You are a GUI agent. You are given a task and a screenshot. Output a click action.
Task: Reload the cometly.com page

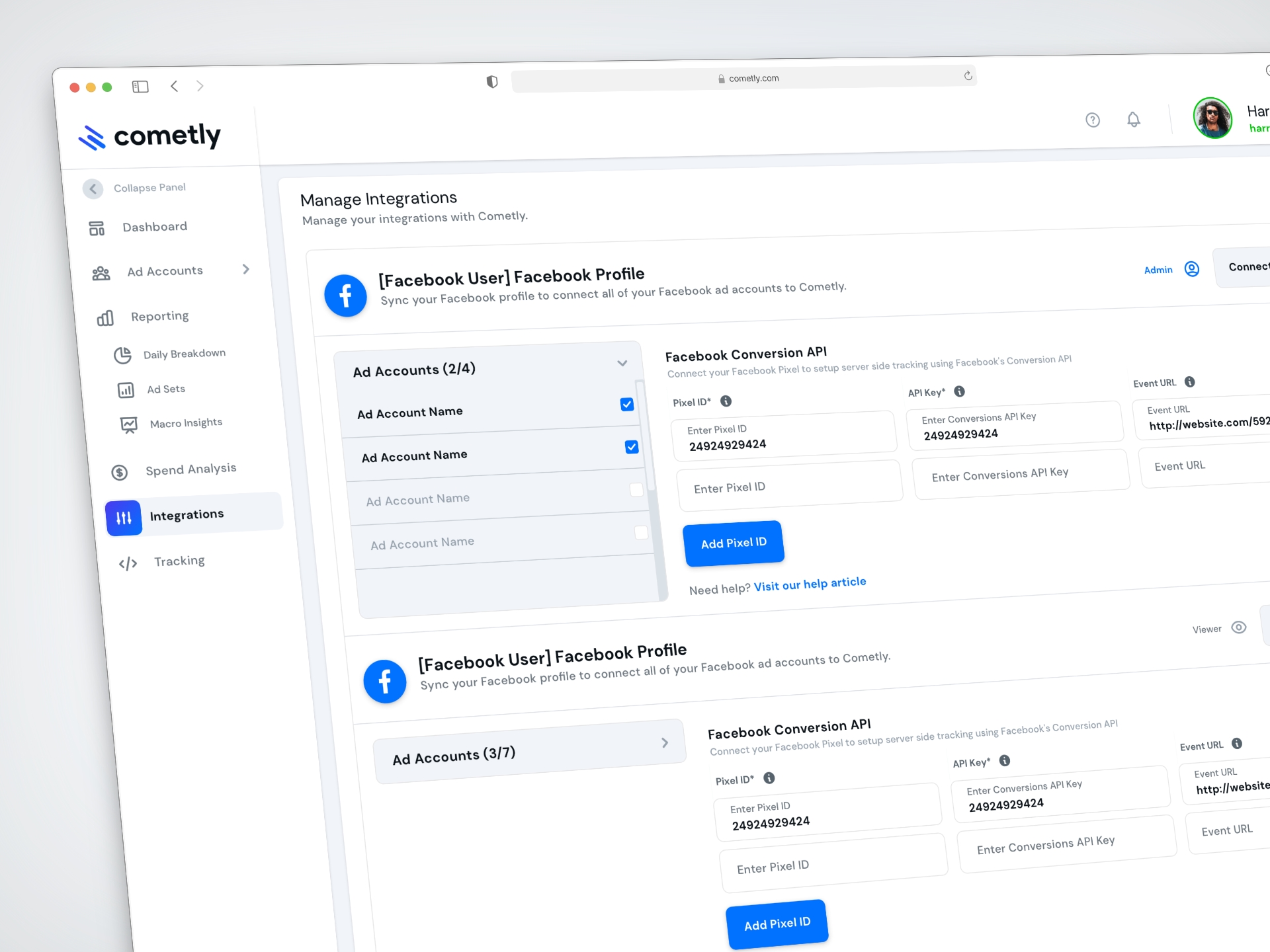click(x=968, y=75)
